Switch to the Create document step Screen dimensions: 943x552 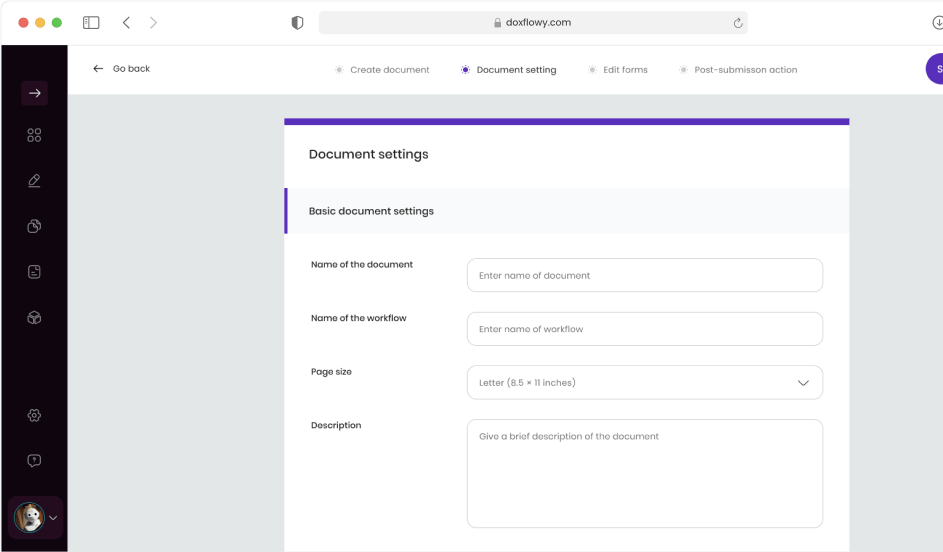coord(382,70)
